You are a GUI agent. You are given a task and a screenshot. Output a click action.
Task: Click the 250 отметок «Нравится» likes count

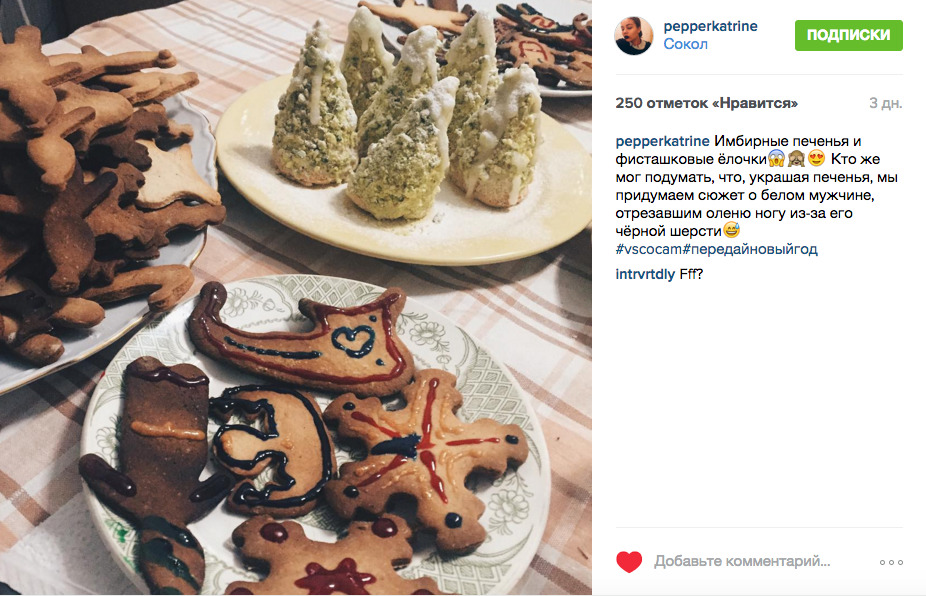click(706, 103)
